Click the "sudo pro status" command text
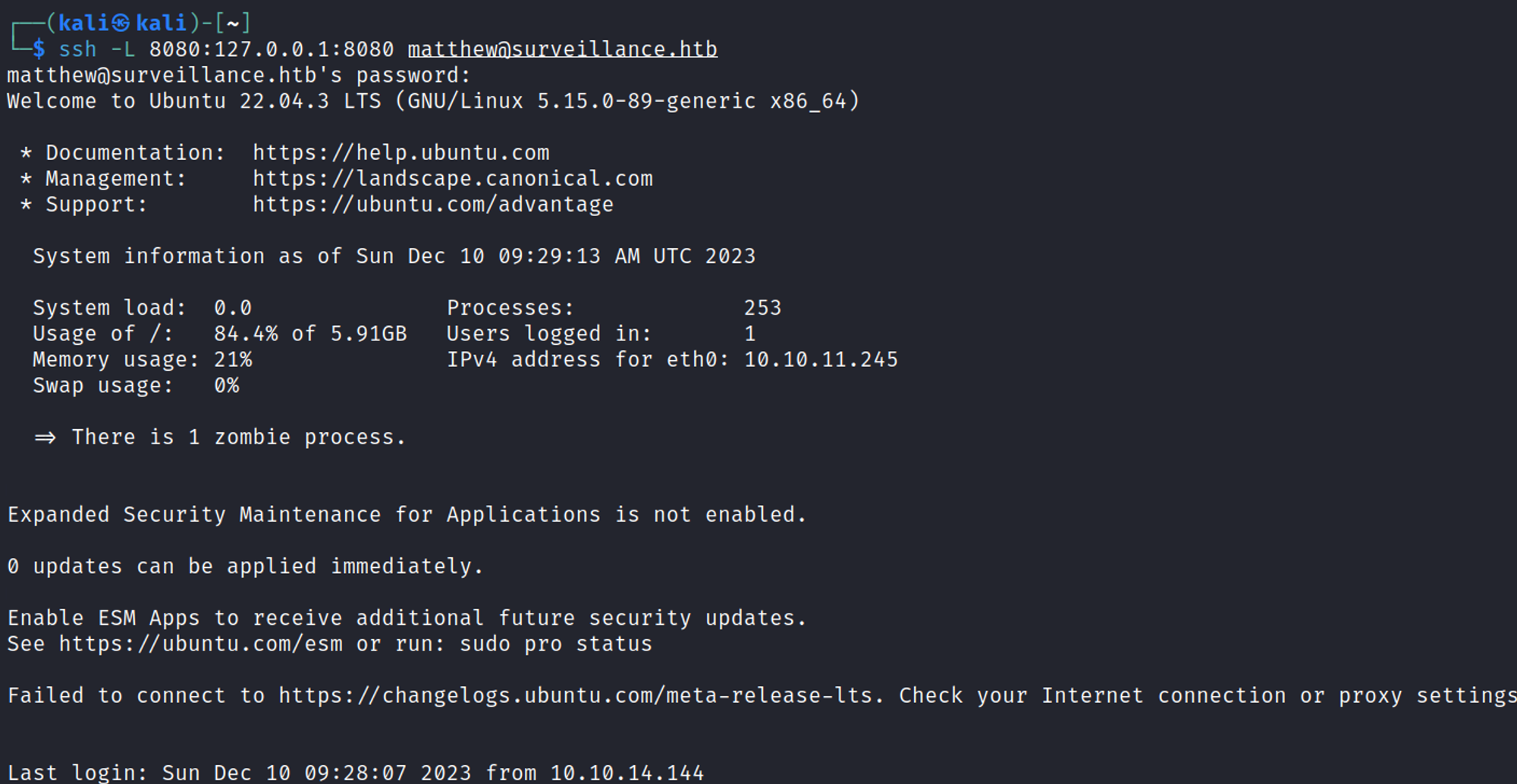The height and width of the screenshot is (784, 1517). (555, 644)
